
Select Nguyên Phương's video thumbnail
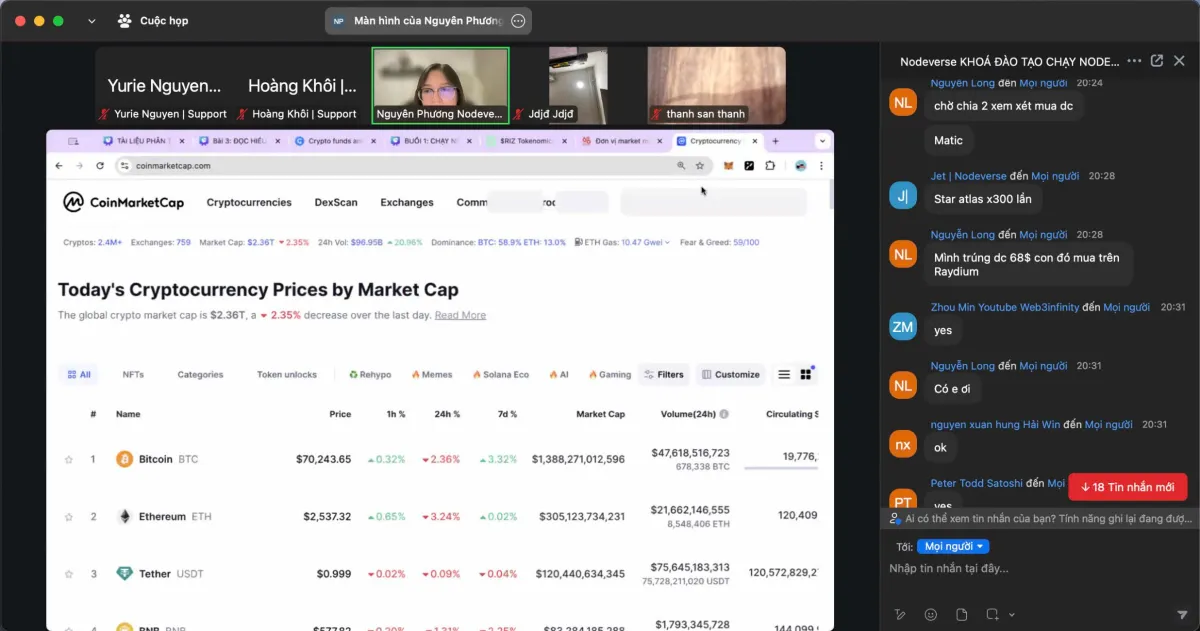(440, 85)
